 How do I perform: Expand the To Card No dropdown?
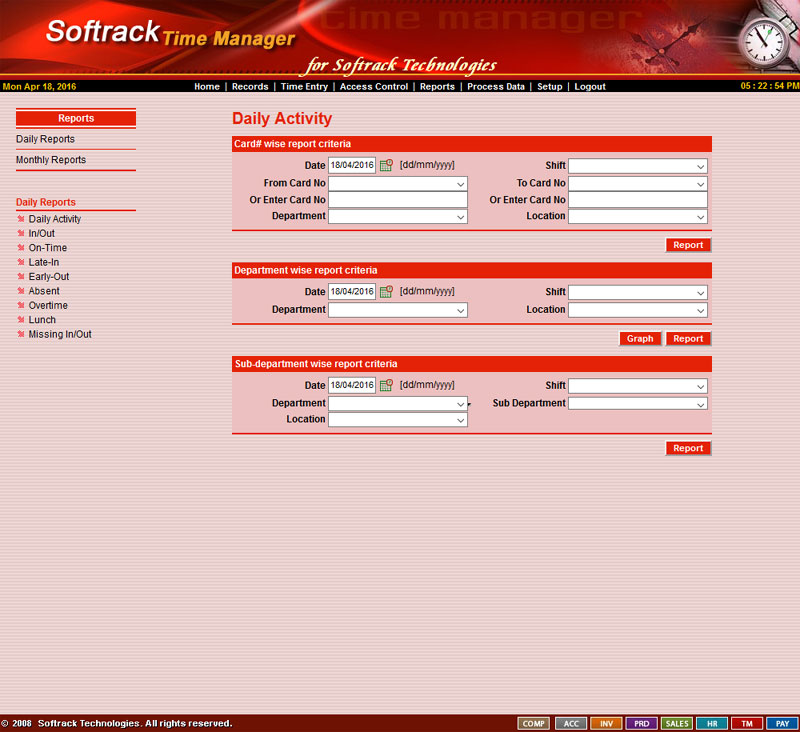(638, 184)
